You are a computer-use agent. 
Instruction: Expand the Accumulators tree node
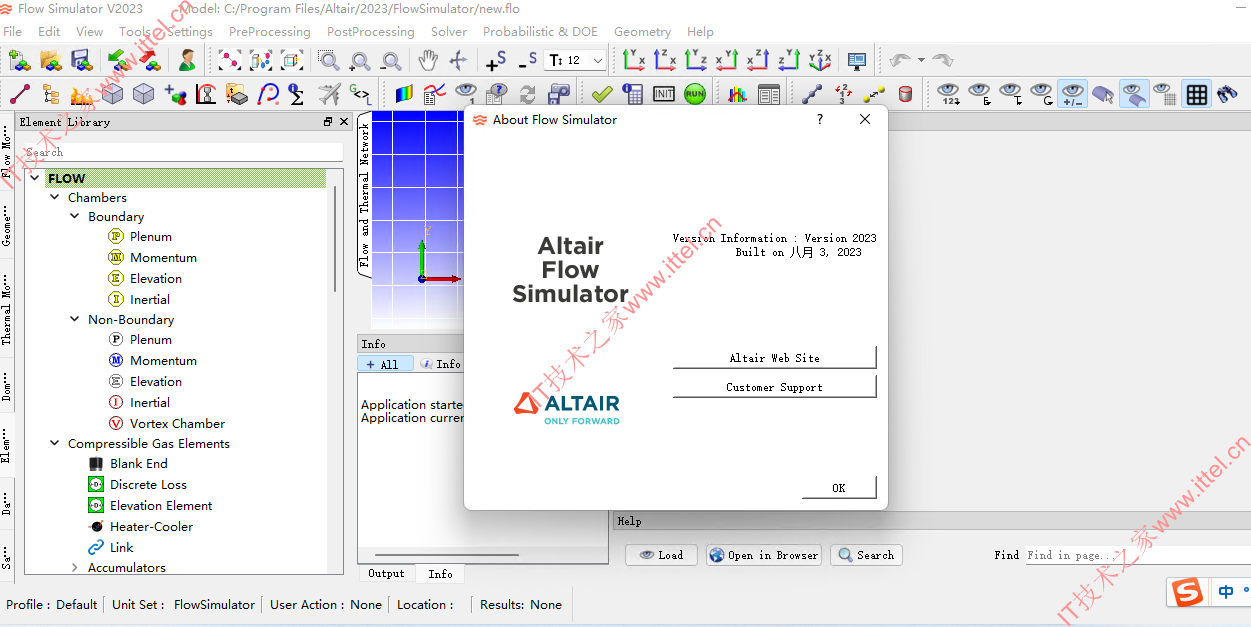point(75,567)
